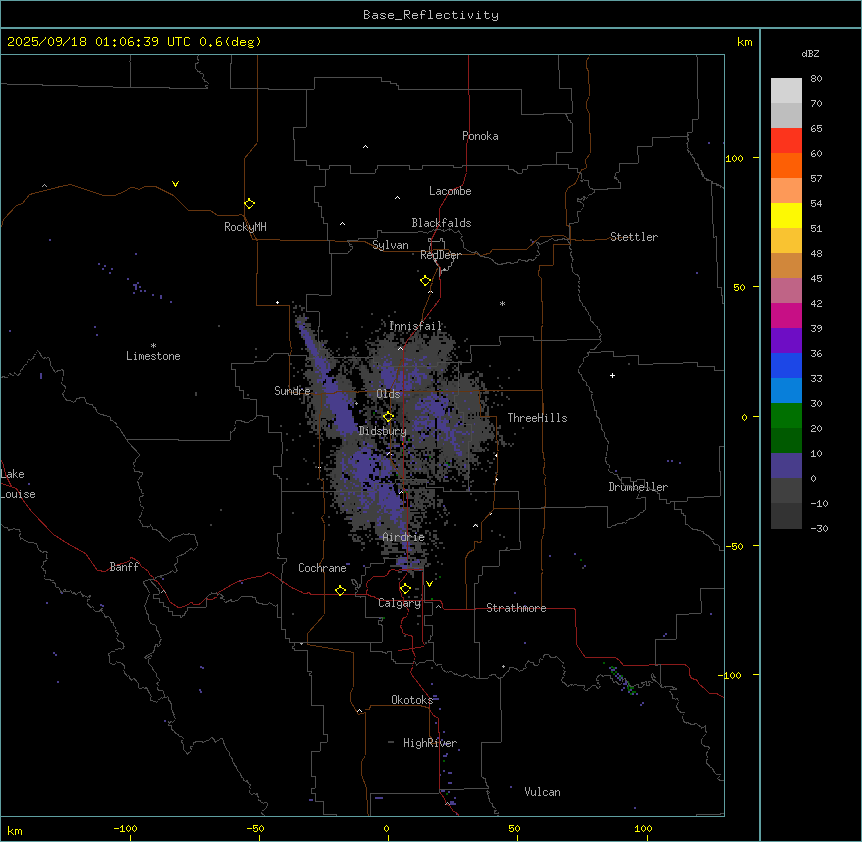Click the UTC timestamp text

[x=134, y=41]
